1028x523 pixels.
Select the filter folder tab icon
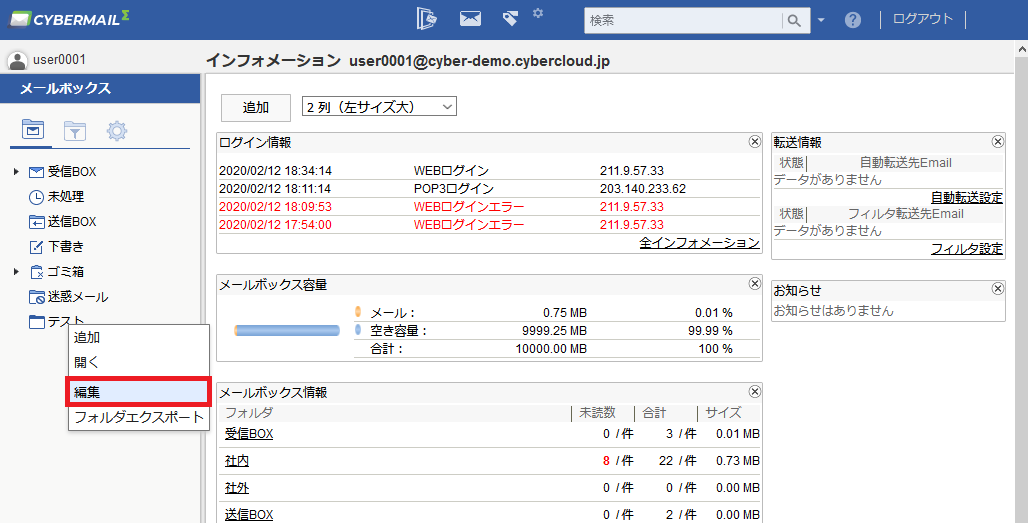point(75,131)
